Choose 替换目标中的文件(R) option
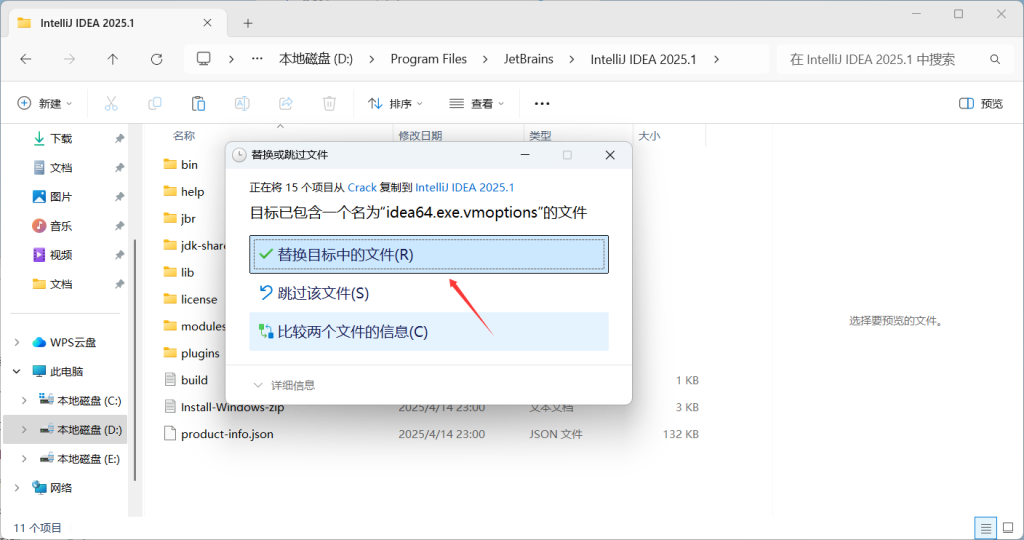1024x540 pixels. point(429,255)
